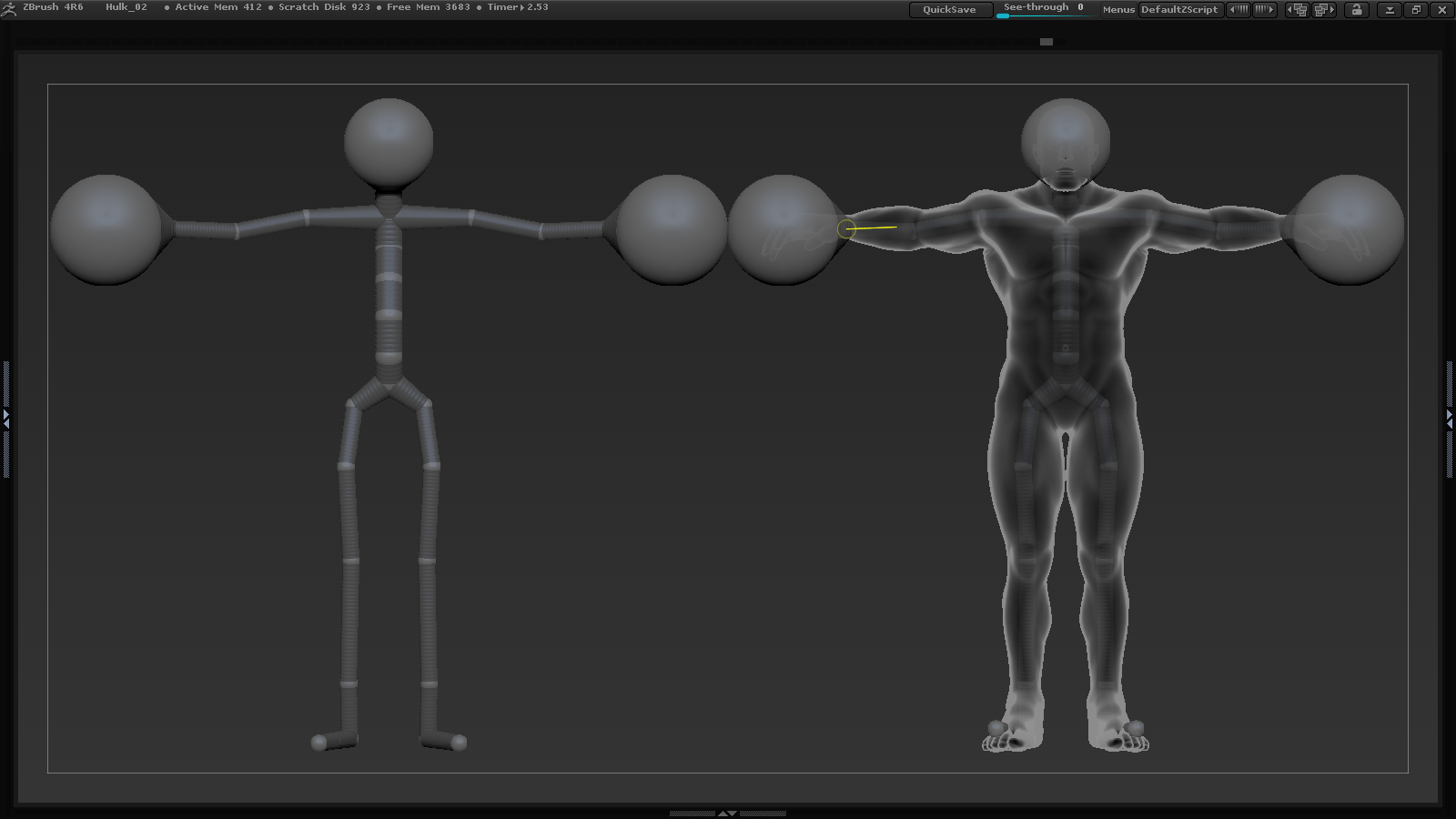Click the Hulk_02 document name
This screenshot has height=819, width=1456.
(126, 7)
